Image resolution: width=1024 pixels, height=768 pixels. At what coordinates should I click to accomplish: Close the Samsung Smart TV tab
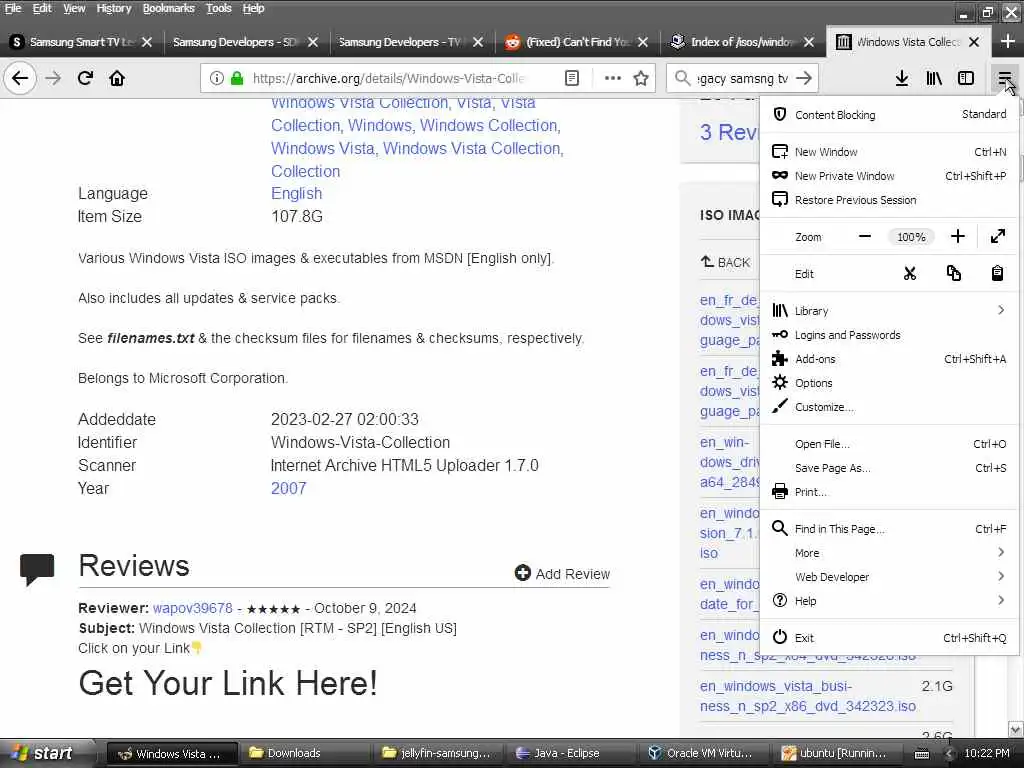click(x=147, y=42)
